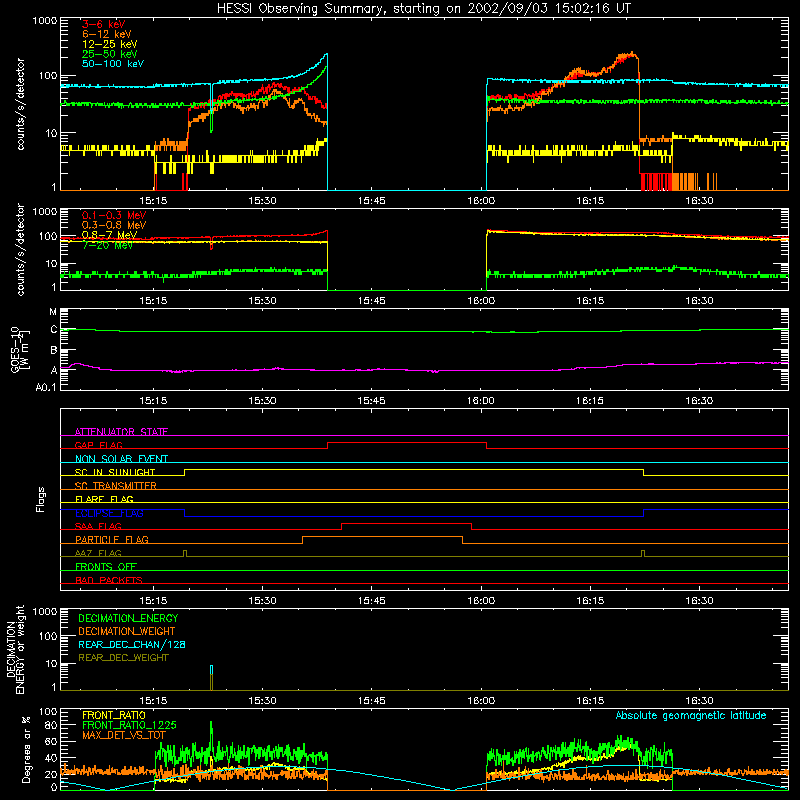Select the DECIMATION_ENERGY legend label
Screen dimensions: 800x800
tap(128, 618)
